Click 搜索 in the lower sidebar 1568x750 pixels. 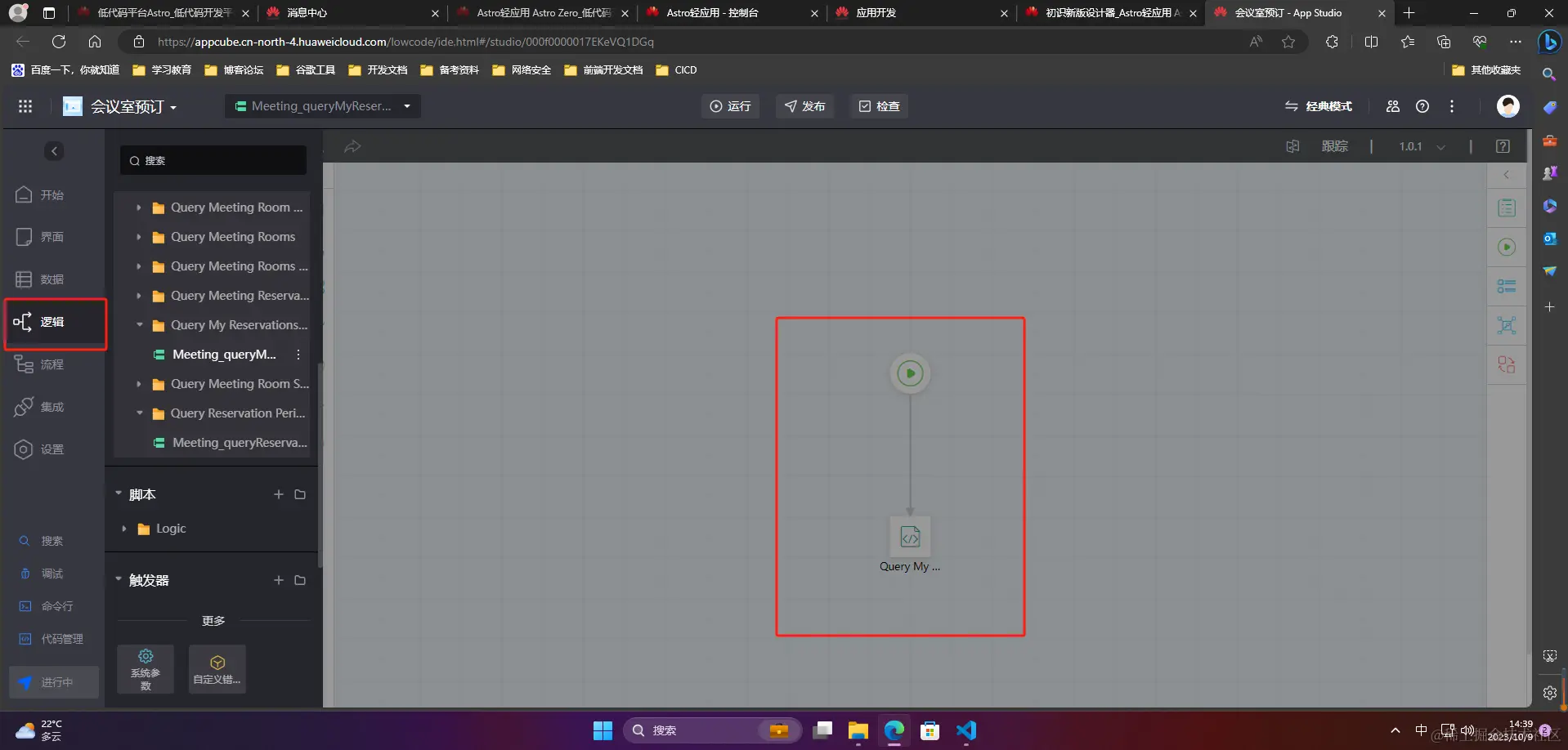pos(43,541)
